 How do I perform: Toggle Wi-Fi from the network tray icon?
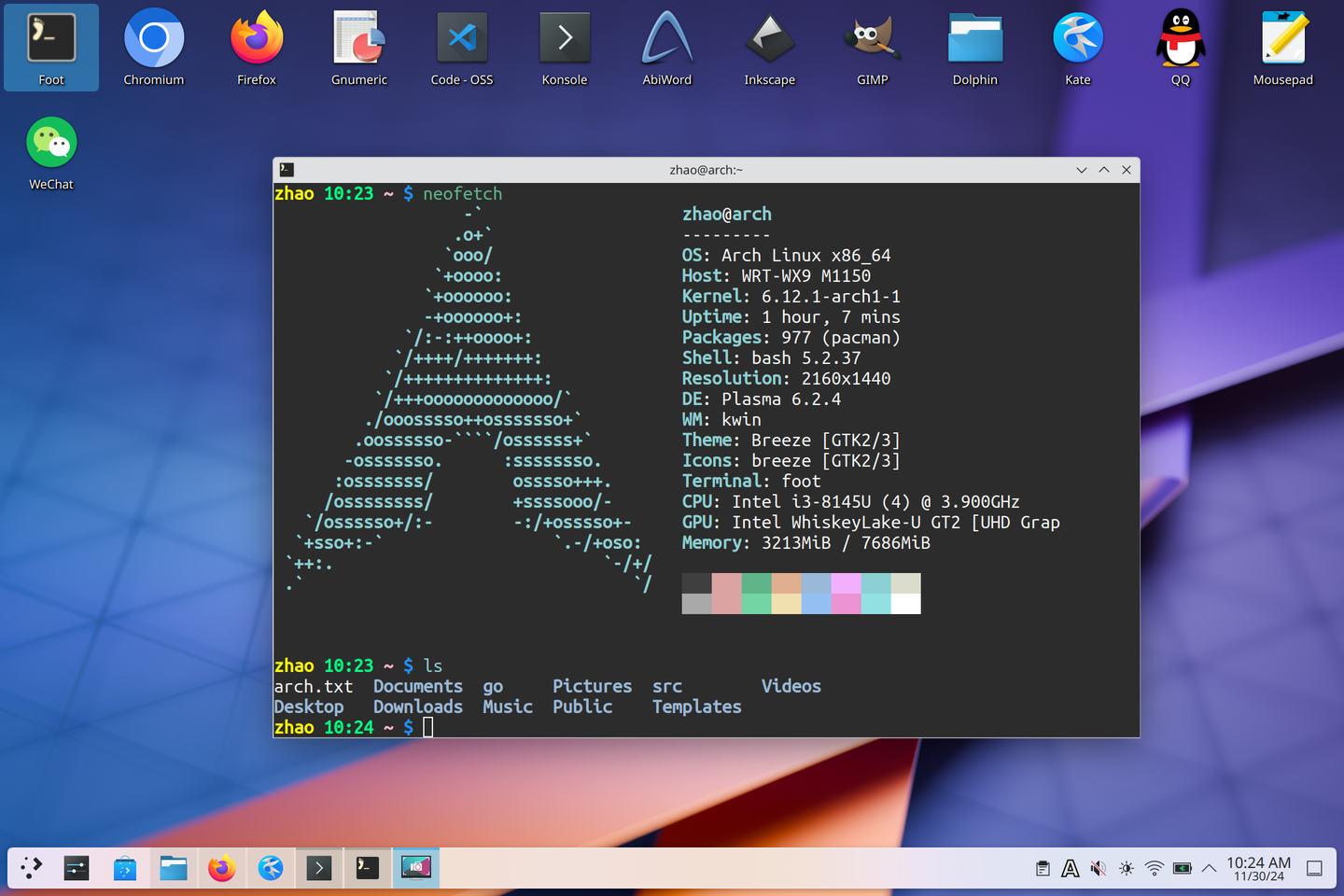coord(1154,867)
